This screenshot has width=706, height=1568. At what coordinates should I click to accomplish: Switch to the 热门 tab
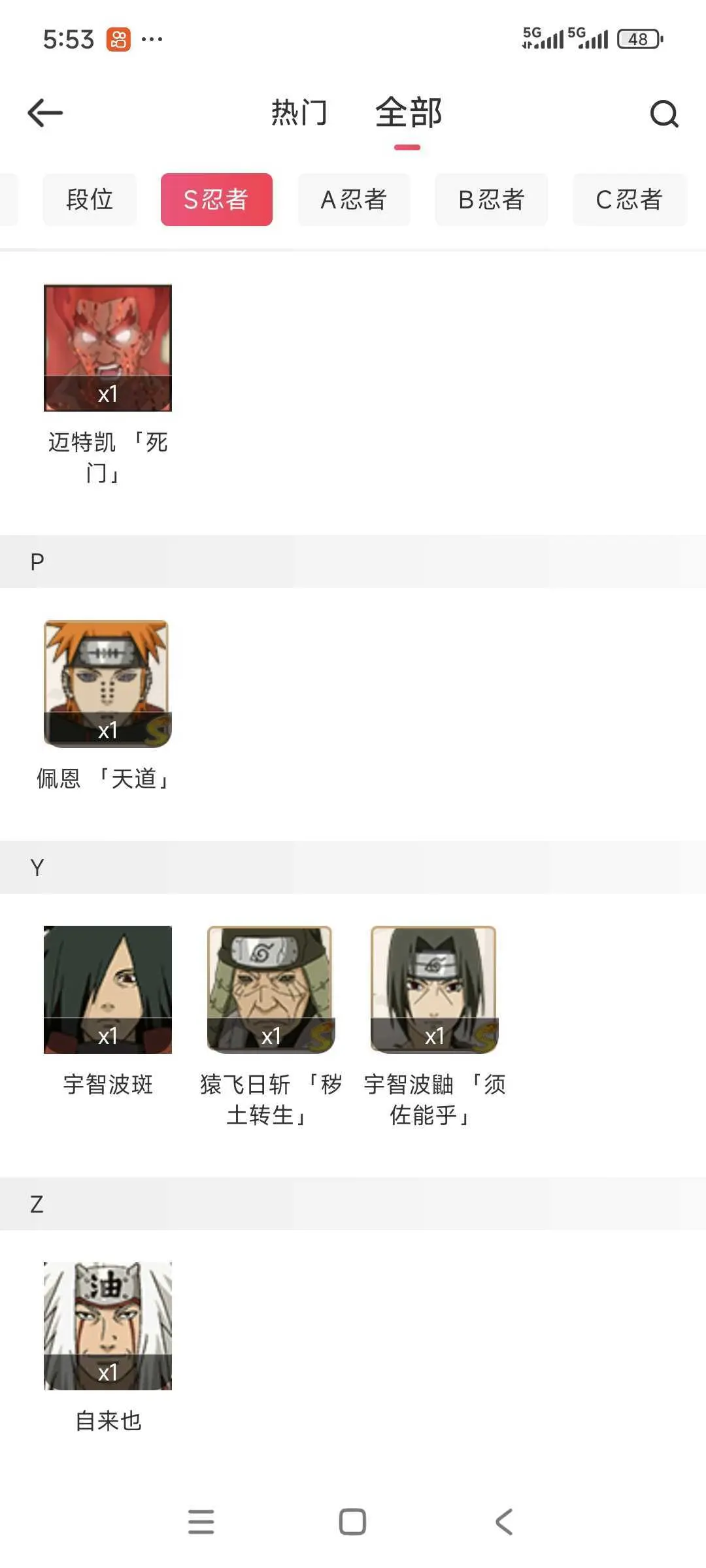point(299,112)
